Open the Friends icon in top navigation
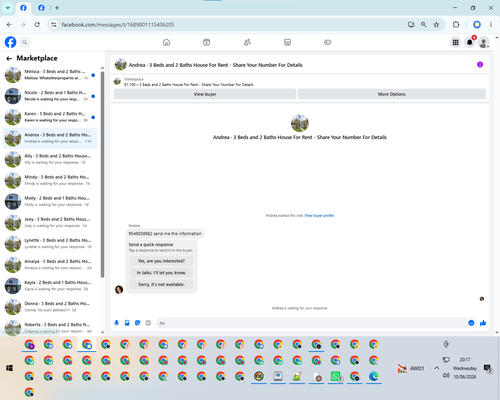The height and width of the screenshot is (400, 500). pyautogui.click(x=247, y=42)
